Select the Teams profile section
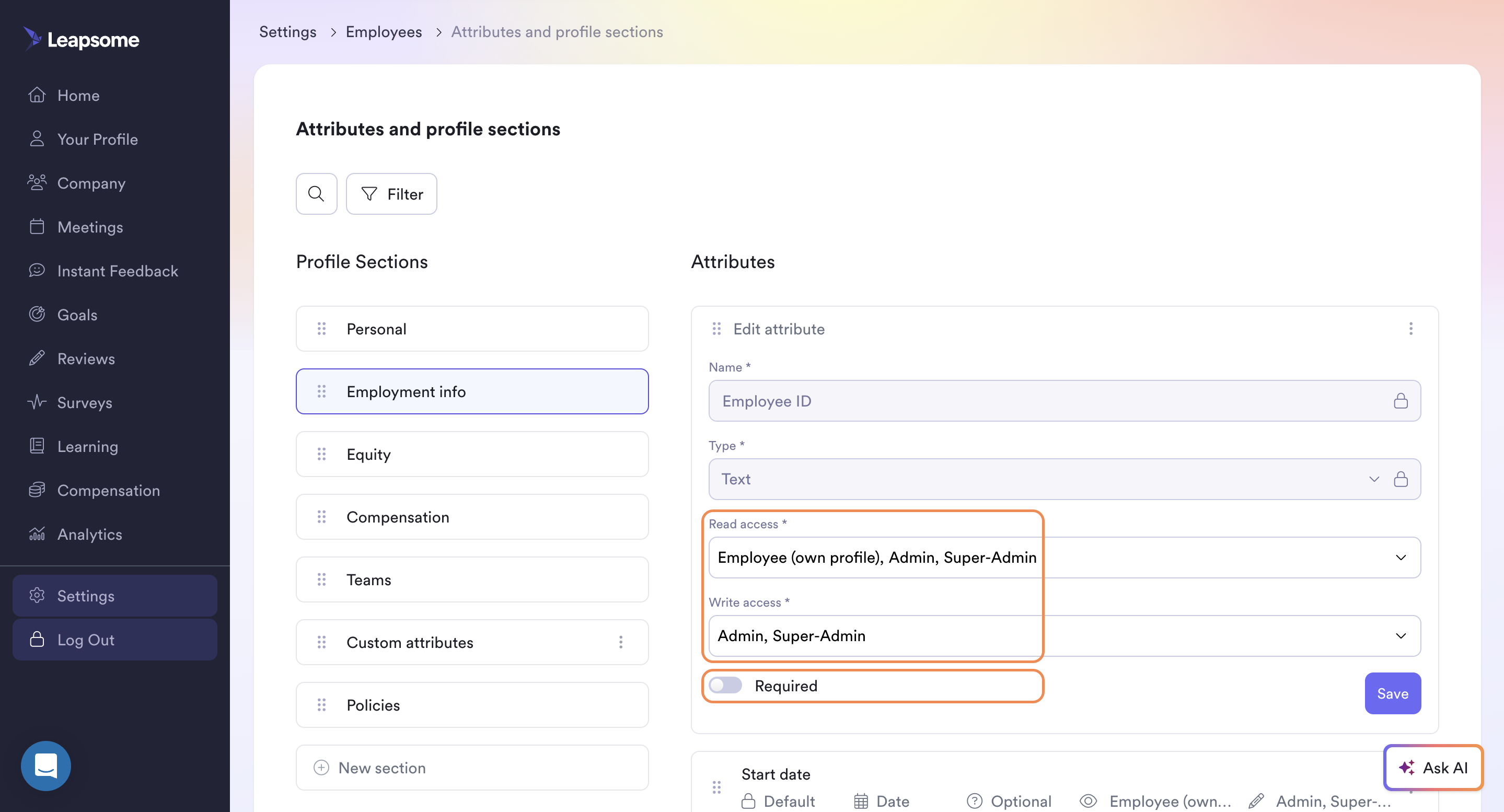 coord(472,579)
